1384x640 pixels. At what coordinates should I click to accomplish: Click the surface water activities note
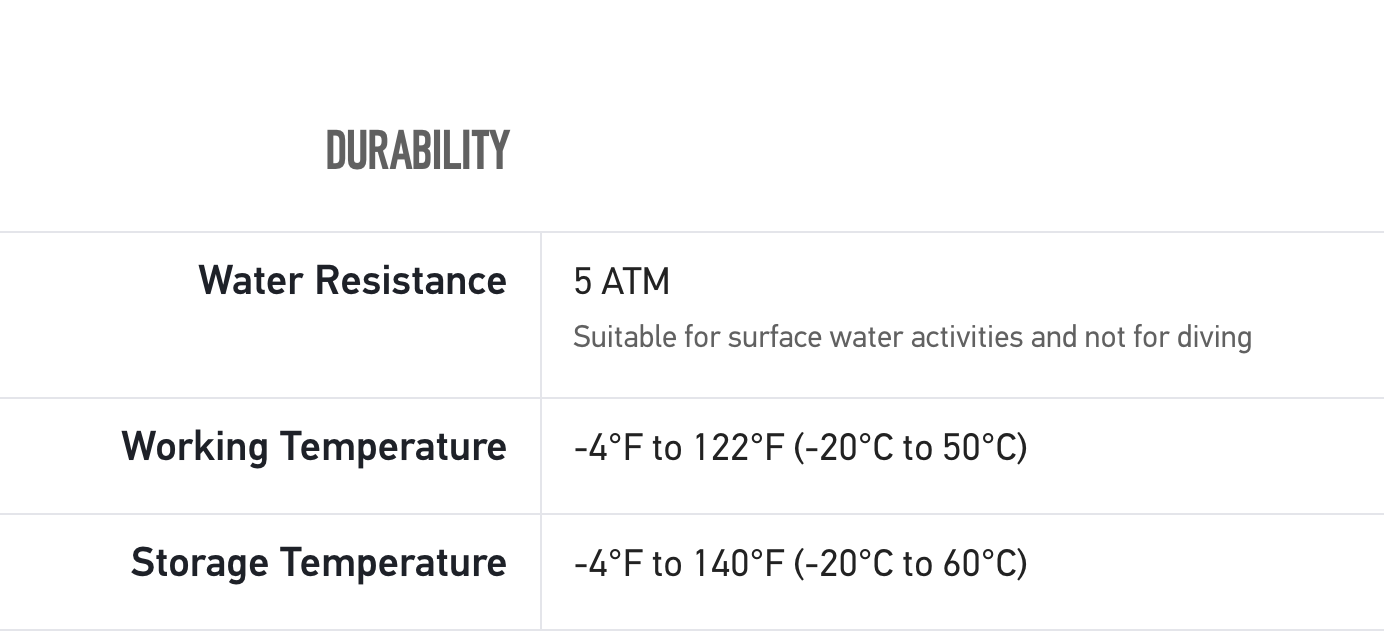tap(911, 337)
